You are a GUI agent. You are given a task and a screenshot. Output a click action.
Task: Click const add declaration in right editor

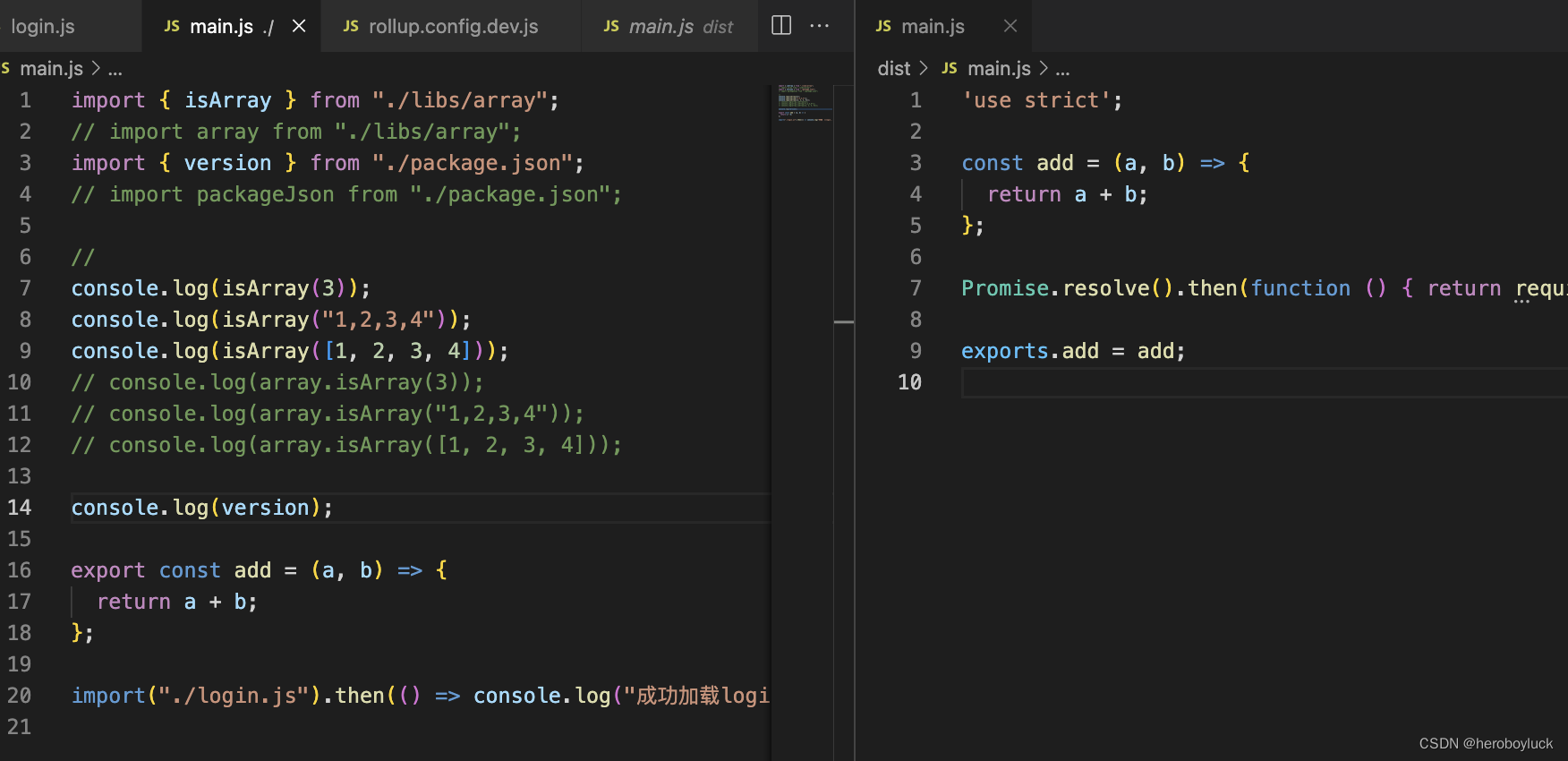pos(1105,163)
